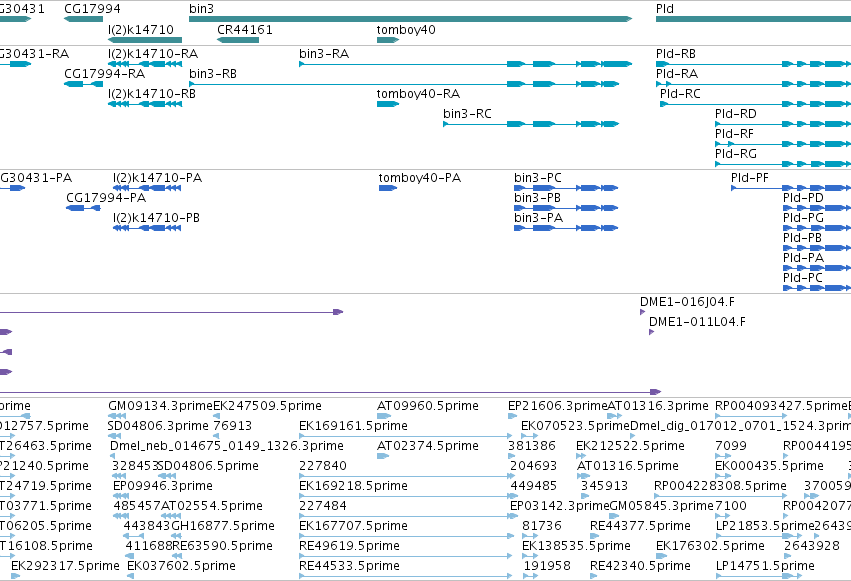Click EST EK247509.5prime
The height and width of the screenshot is (581, 851).
pyautogui.click(x=216, y=416)
